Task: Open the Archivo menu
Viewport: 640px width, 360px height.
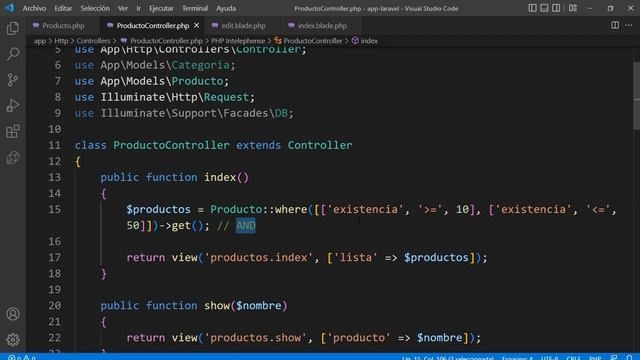Action: click(x=34, y=8)
